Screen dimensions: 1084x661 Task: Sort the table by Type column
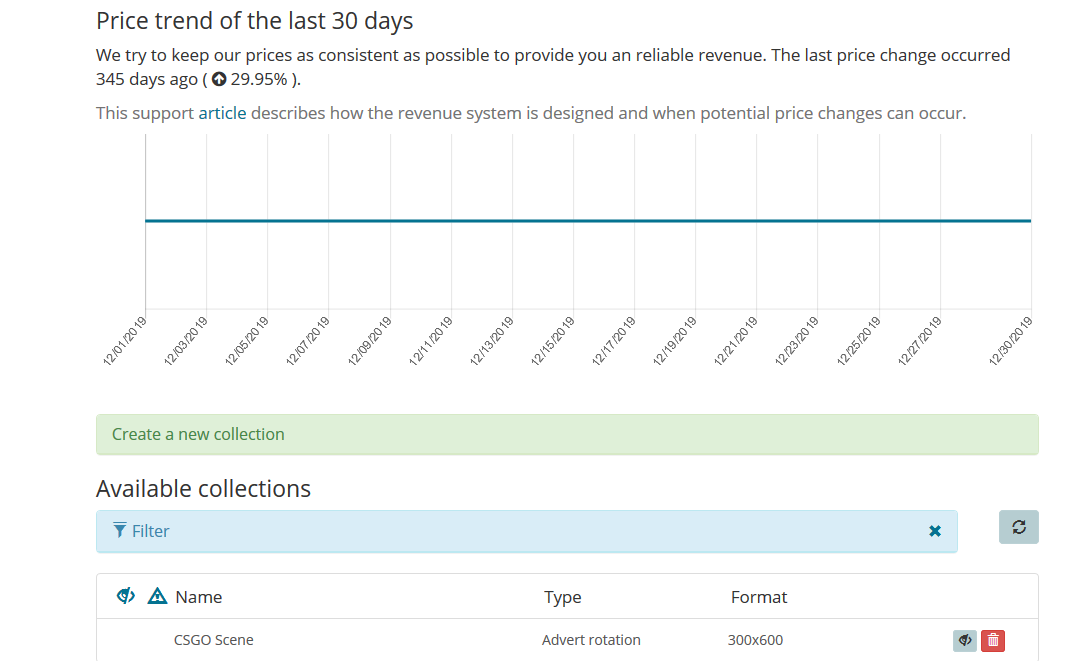[x=562, y=597]
